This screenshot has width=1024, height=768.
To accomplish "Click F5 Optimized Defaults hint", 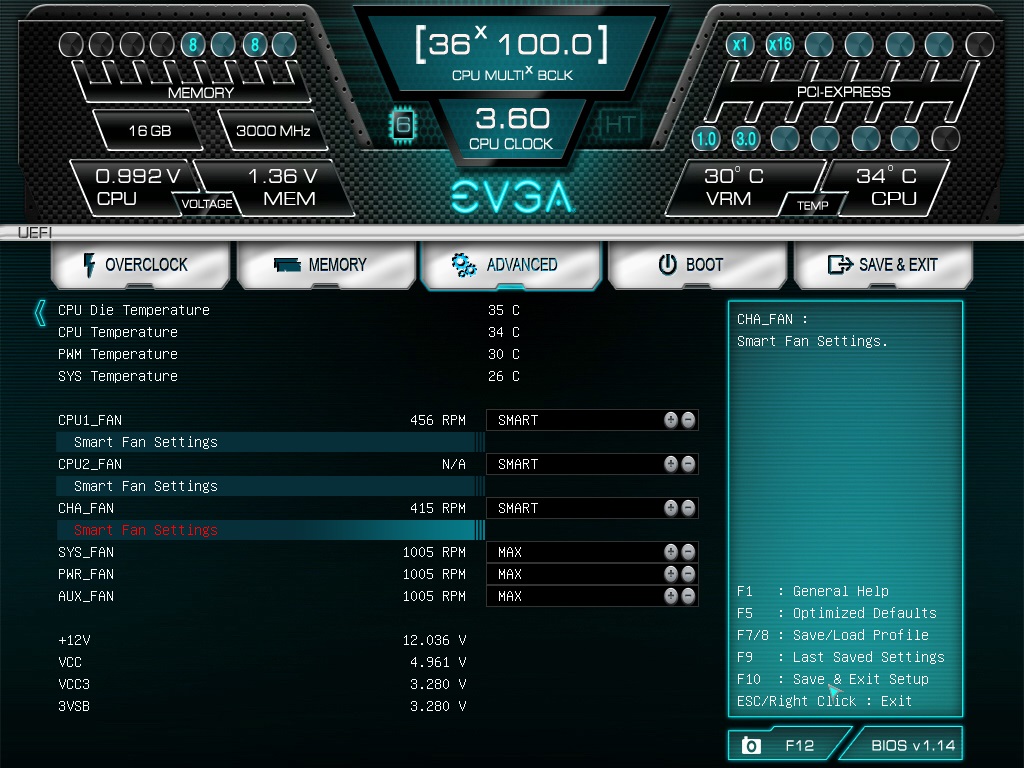I will (x=837, y=613).
